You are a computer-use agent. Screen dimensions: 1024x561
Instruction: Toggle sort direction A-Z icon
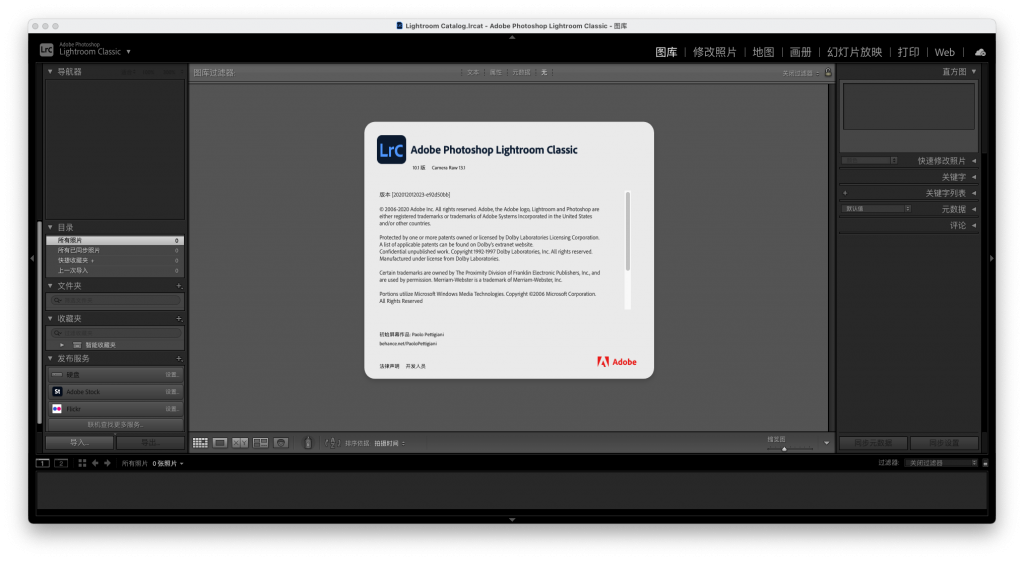tap(332, 443)
